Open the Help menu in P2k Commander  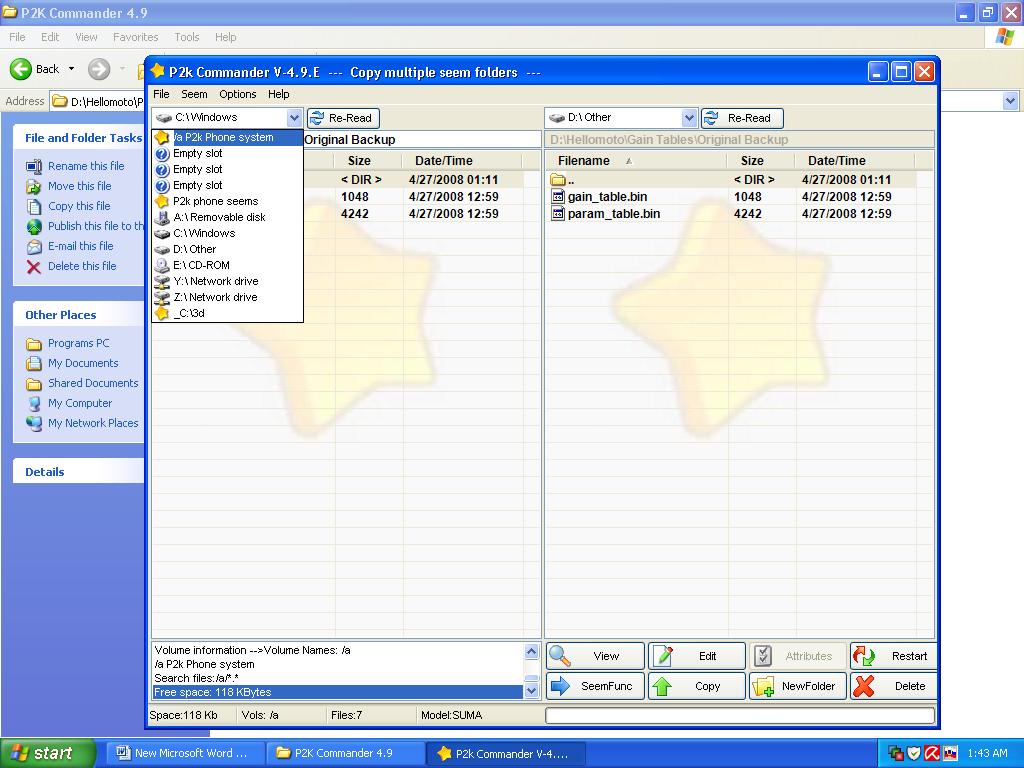pyautogui.click(x=278, y=94)
